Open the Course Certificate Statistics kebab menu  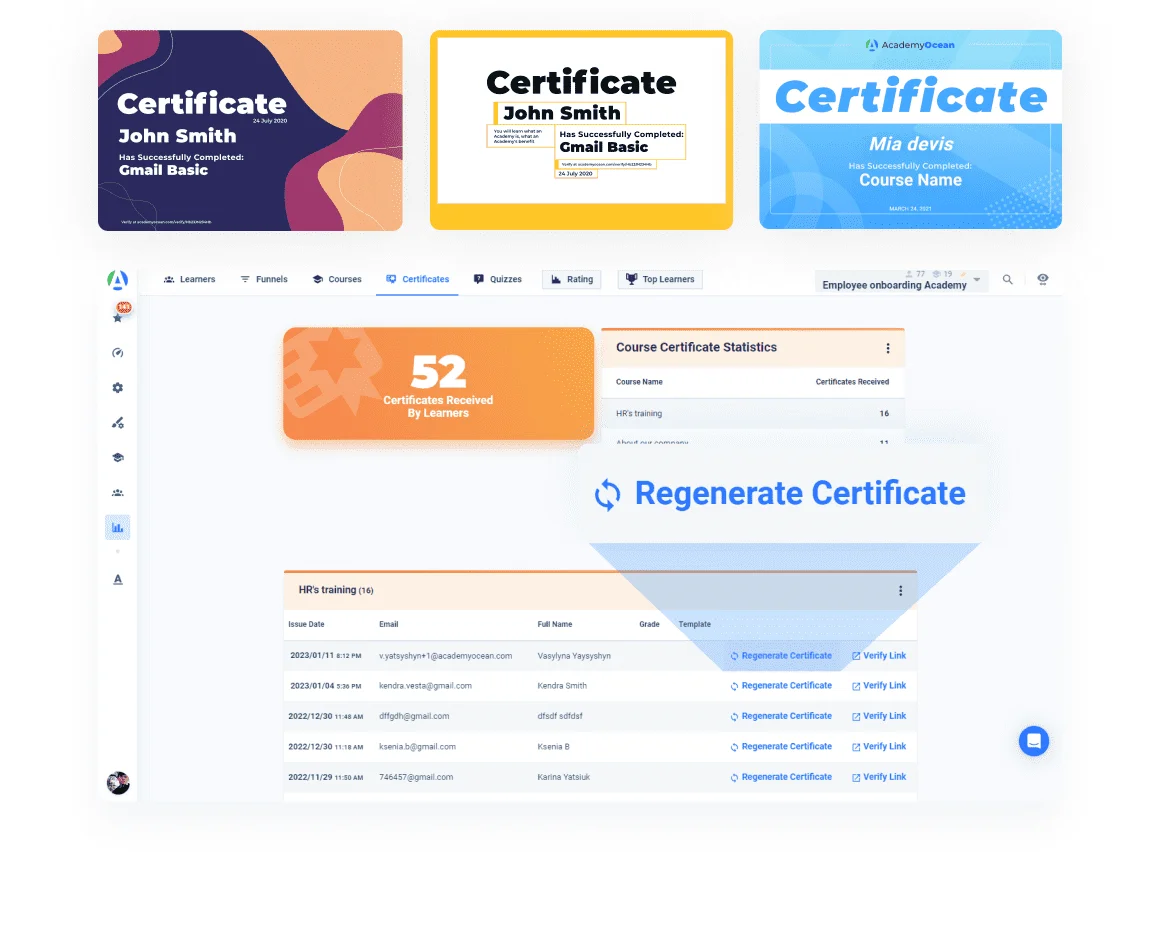(888, 347)
